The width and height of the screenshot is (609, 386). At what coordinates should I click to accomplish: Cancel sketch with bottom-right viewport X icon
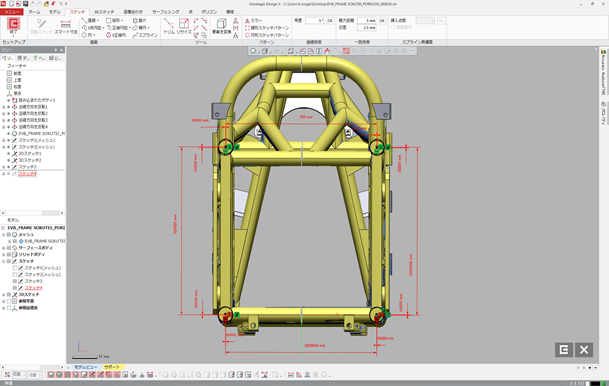click(584, 350)
